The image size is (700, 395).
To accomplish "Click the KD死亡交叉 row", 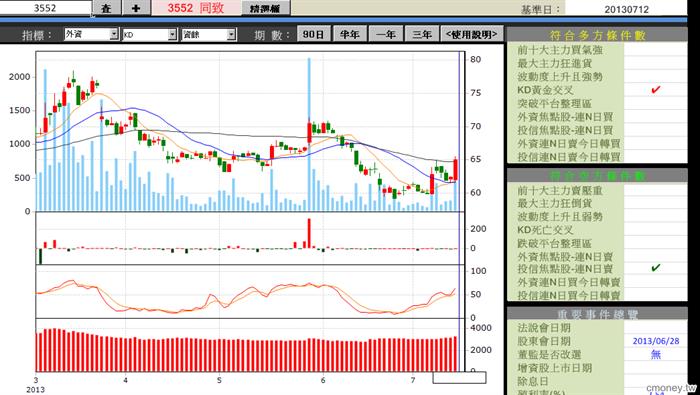I will 597,230.
